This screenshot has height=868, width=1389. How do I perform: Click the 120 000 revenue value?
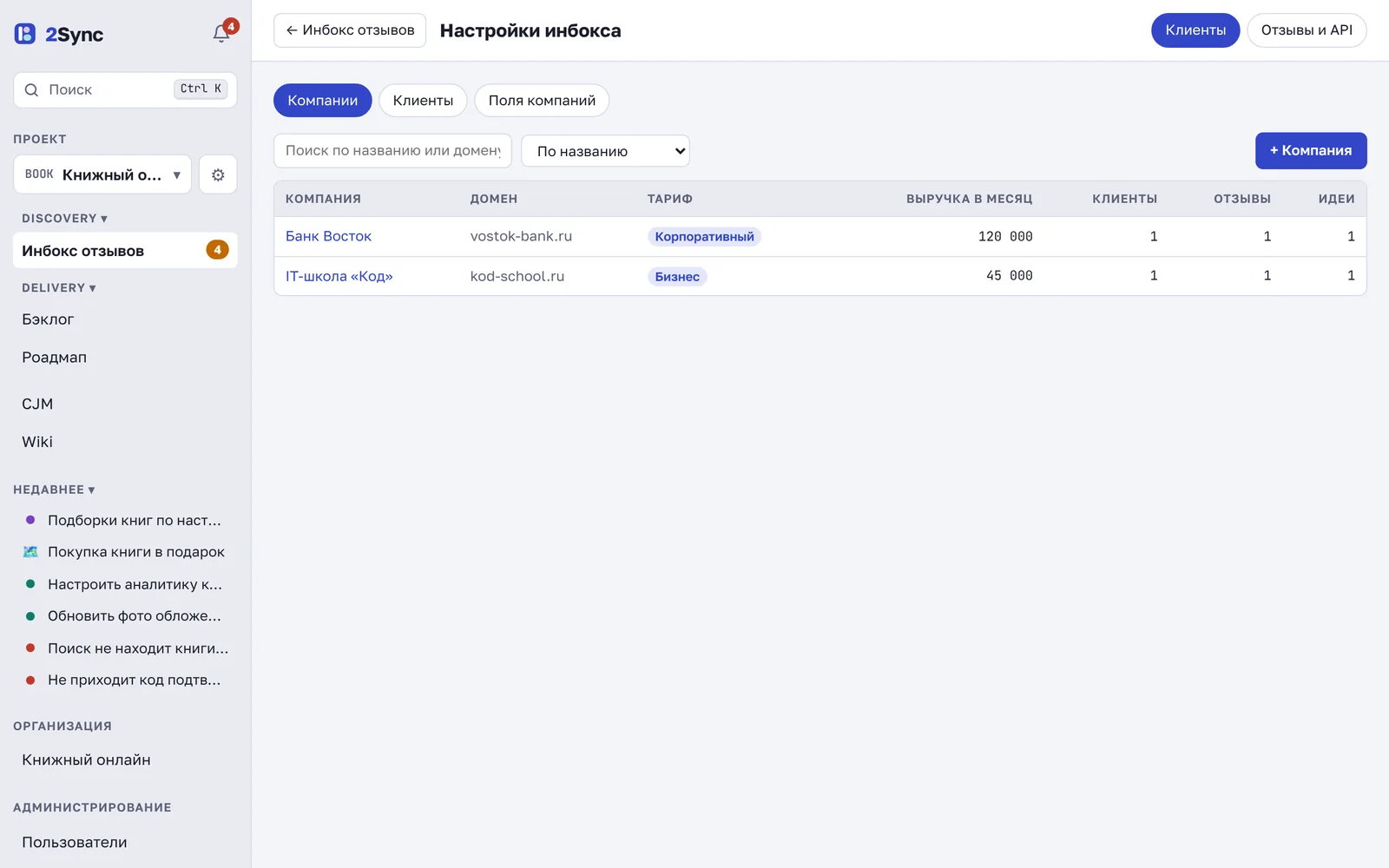tap(1005, 236)
